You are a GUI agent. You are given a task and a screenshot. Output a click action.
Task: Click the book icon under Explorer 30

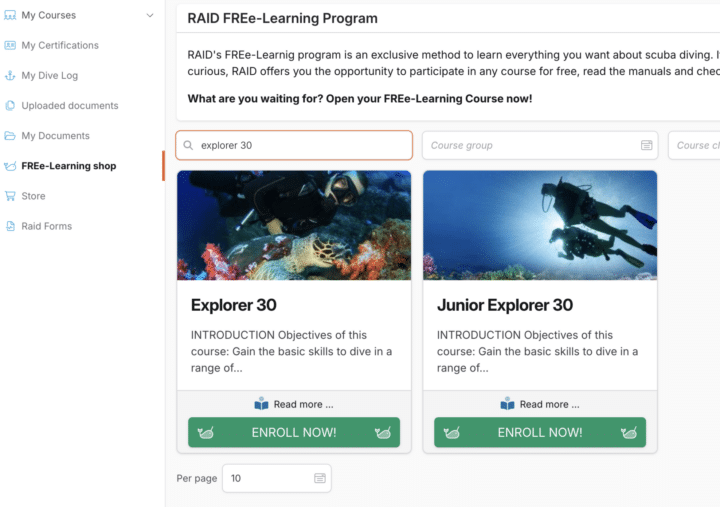click(x=261, y=404)
